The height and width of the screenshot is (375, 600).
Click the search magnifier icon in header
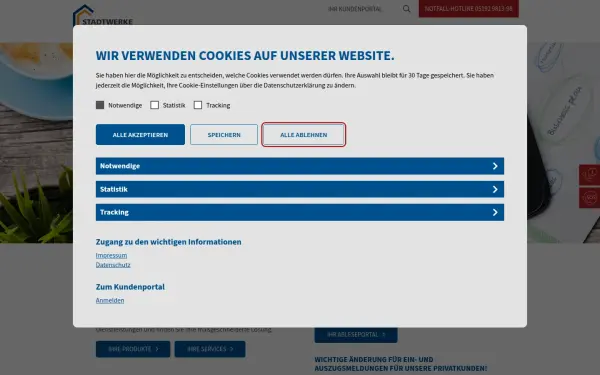tap(406, 9)
